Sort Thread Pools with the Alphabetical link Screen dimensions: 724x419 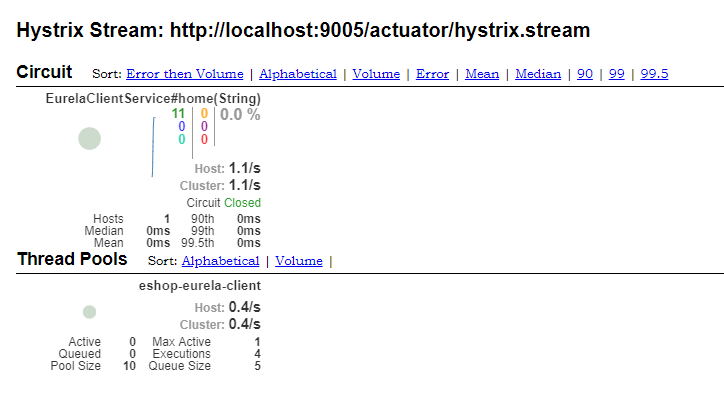[x=220, y=261]
